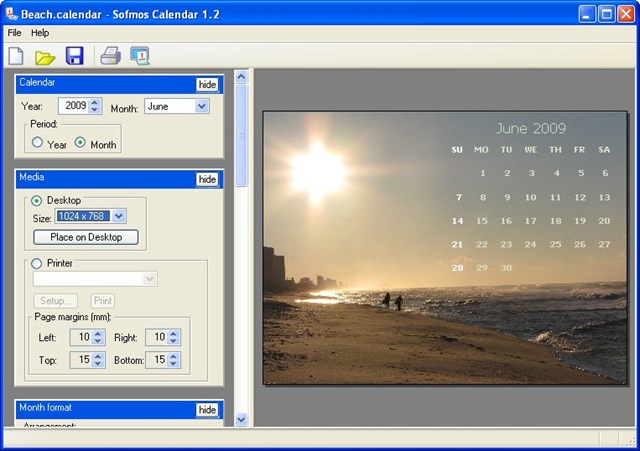The image size is (640, 451).
Task: Open the Help menu
Action: (x=40, y=33)
